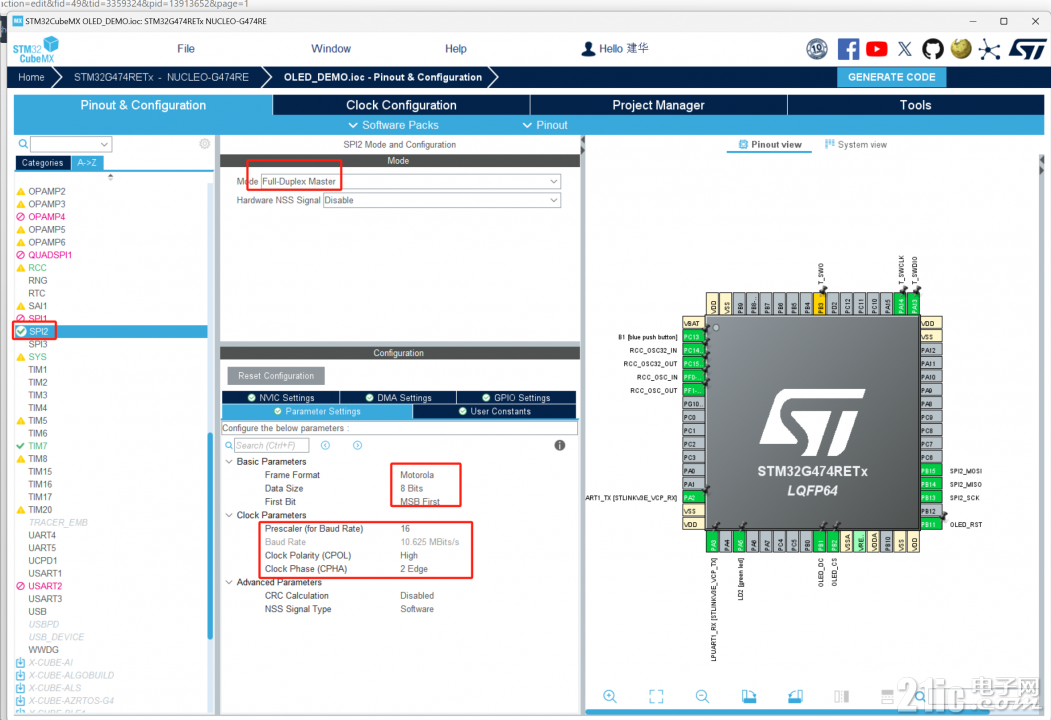This screenshot has height=720, width=1051.
Task: Expand the Software Packs menu
Action: pyautogui.click(x=393, y=125)
